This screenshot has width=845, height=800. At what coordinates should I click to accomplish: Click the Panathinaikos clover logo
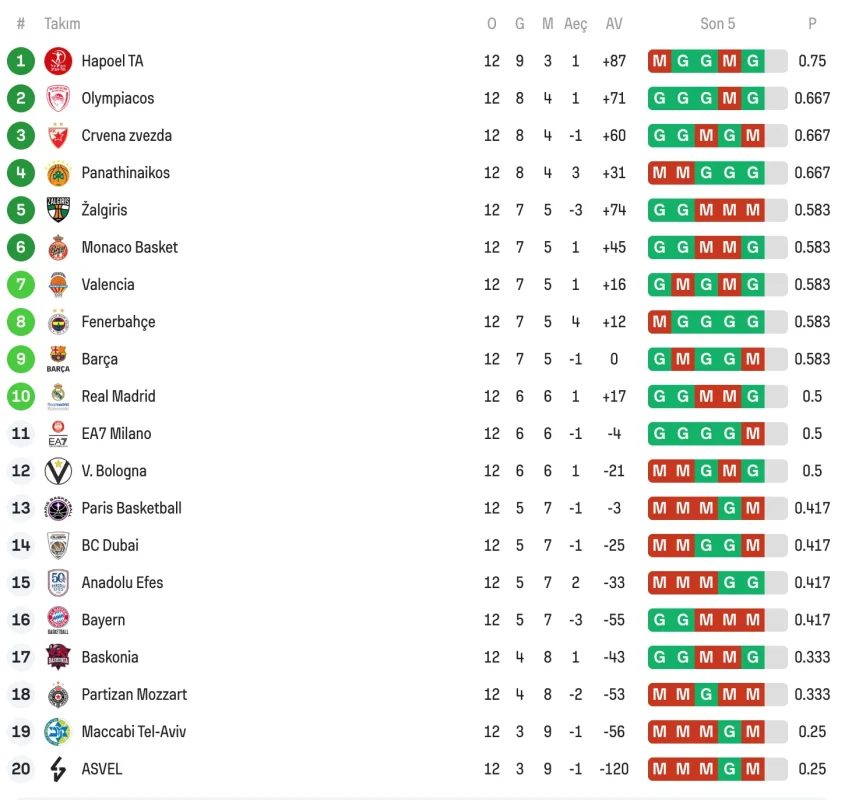point(58,173)
